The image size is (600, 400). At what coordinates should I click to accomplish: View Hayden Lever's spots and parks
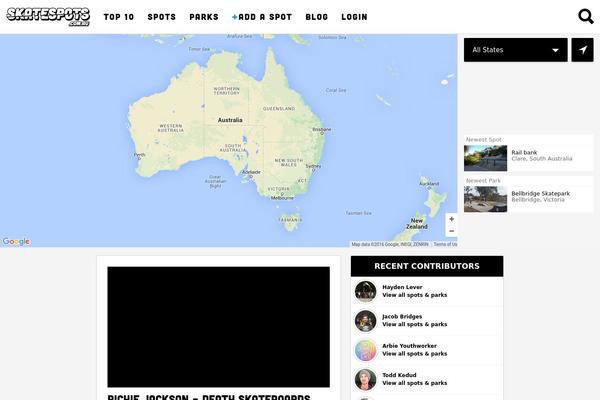coord(414,295)
